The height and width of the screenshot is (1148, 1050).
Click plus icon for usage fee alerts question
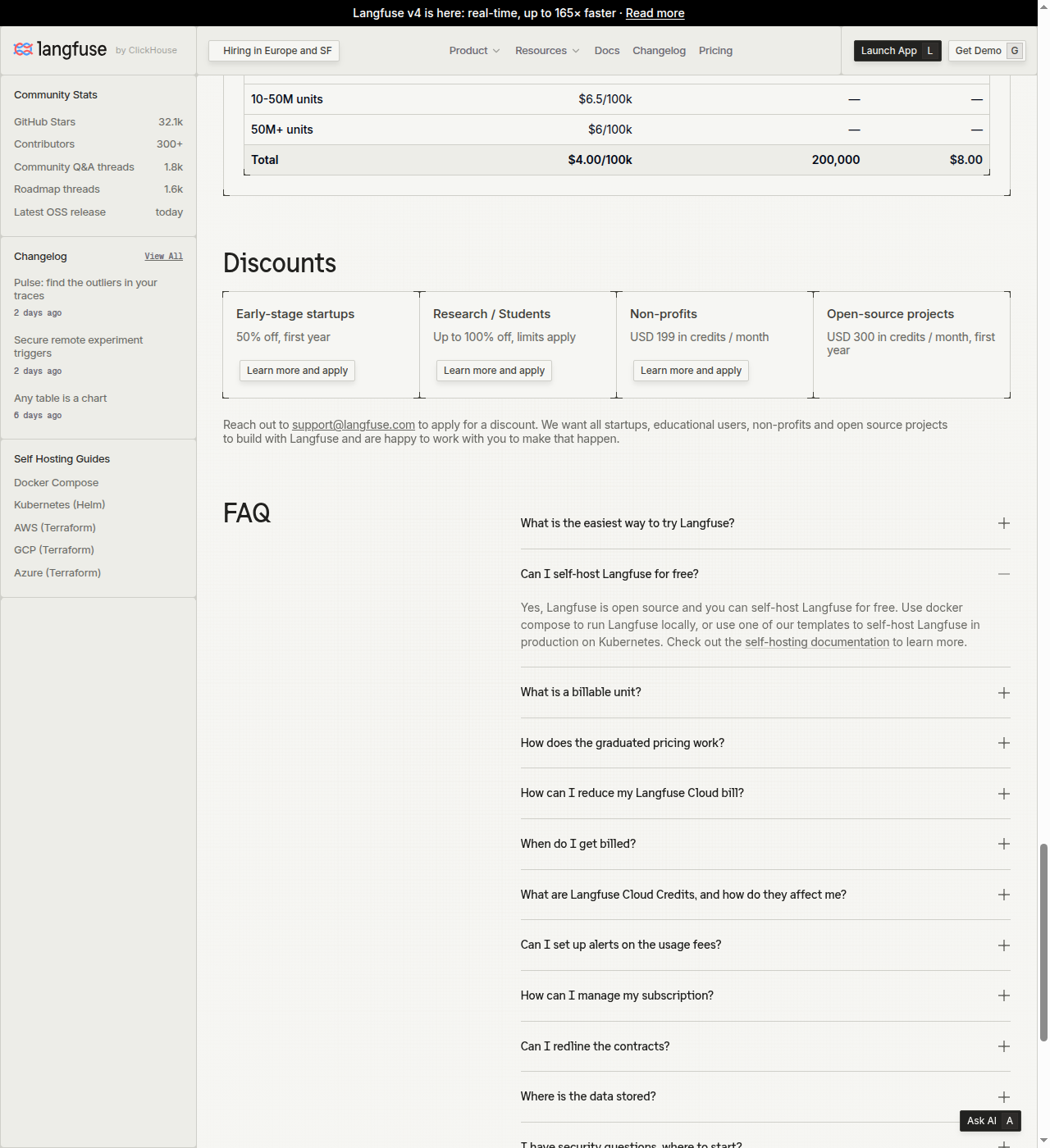coord(1004,945)
